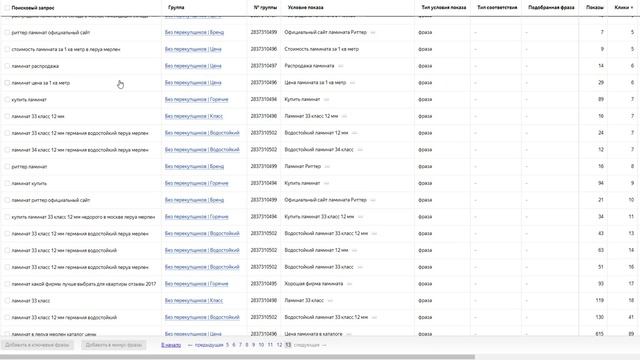The height and width of the screenshot is (360, 640).
Task: Click the icon next to 'Ламинат 33 класс 12 мм'
Action: tap(344, 116)
